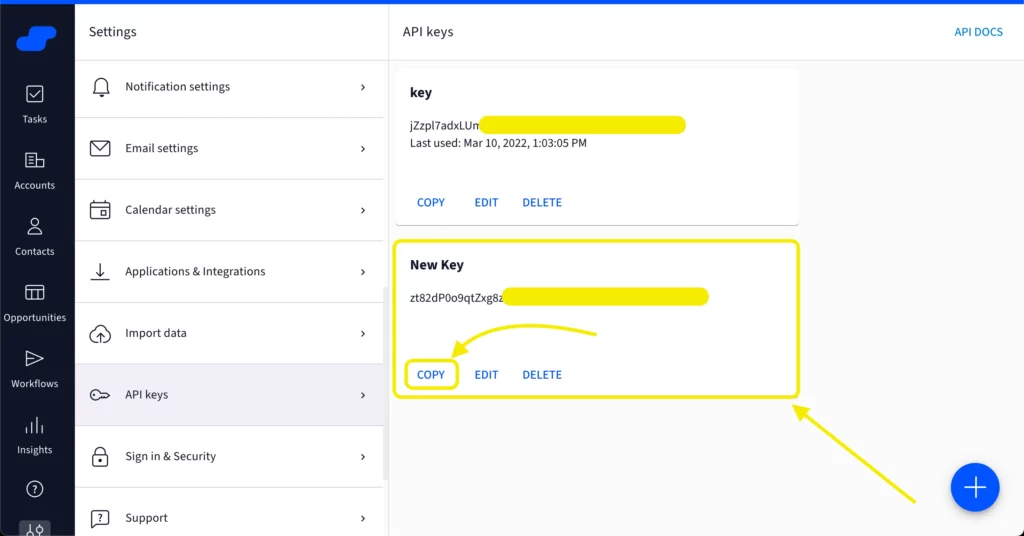Click the help question mark icon

coord(35,489)
